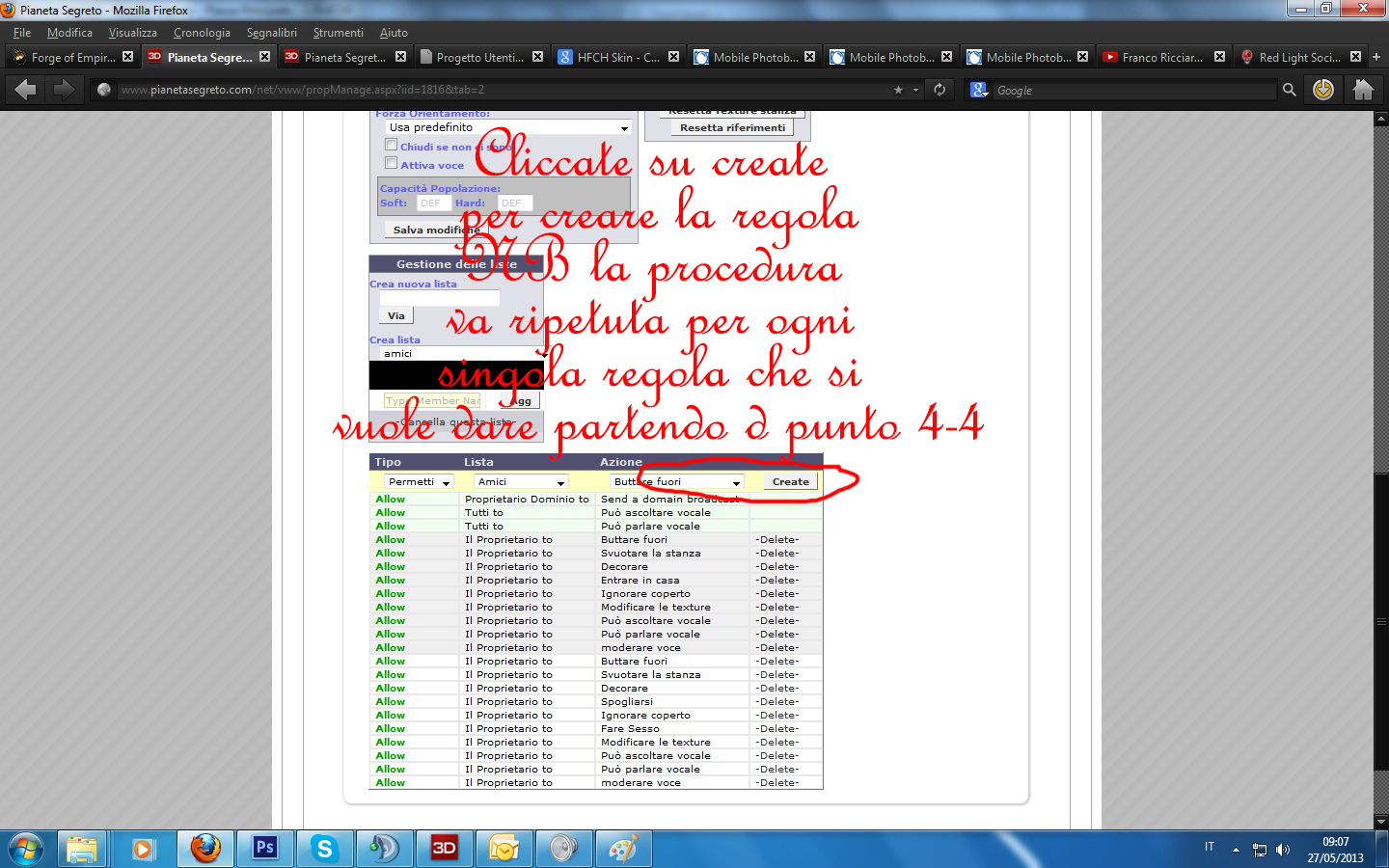Click the downloads clock icon in toolbar
Screen dimensions: 1389x868
[1323, 90]
